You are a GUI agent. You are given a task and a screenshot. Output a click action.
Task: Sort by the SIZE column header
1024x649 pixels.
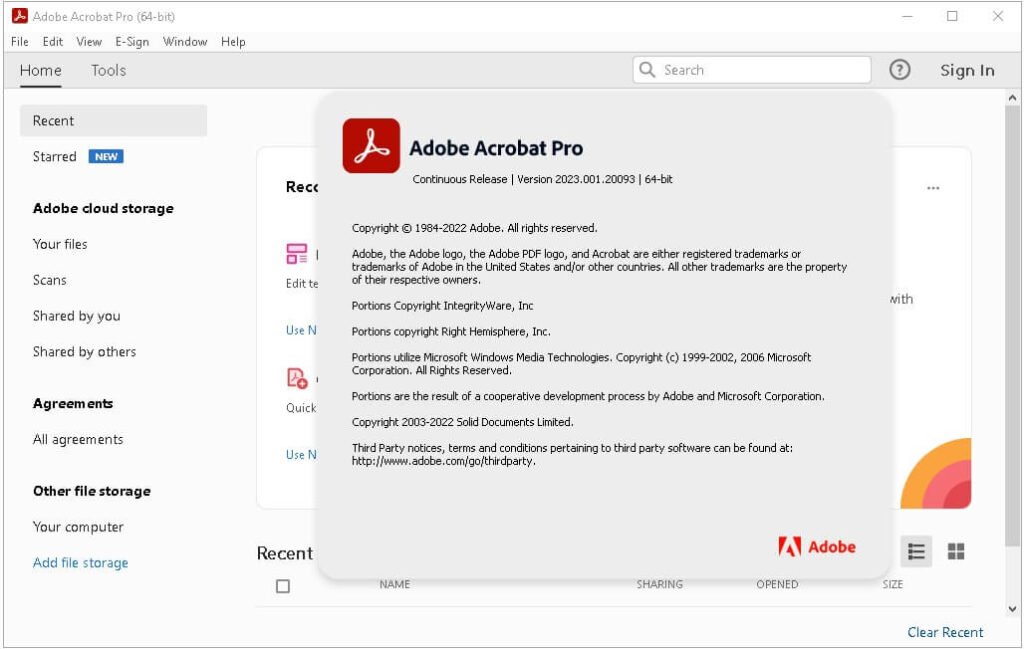pyautogui.click(x=893, y=584)
